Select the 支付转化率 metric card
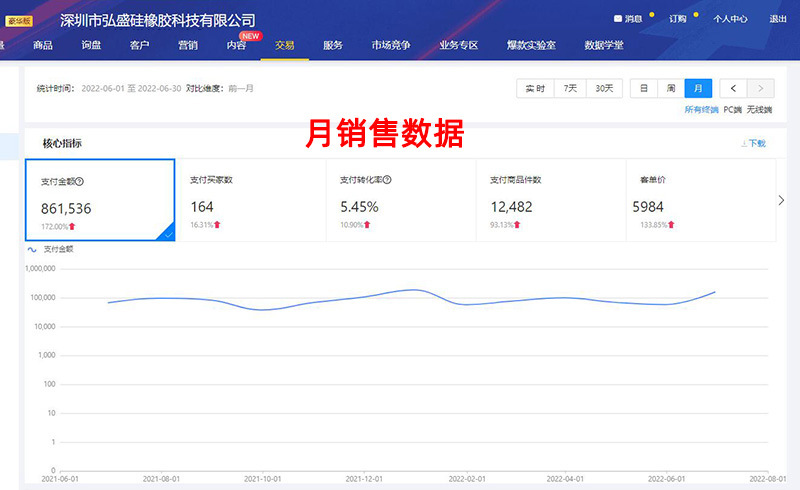Viewport: 800px width, 490px height. [x=401, y=200]
